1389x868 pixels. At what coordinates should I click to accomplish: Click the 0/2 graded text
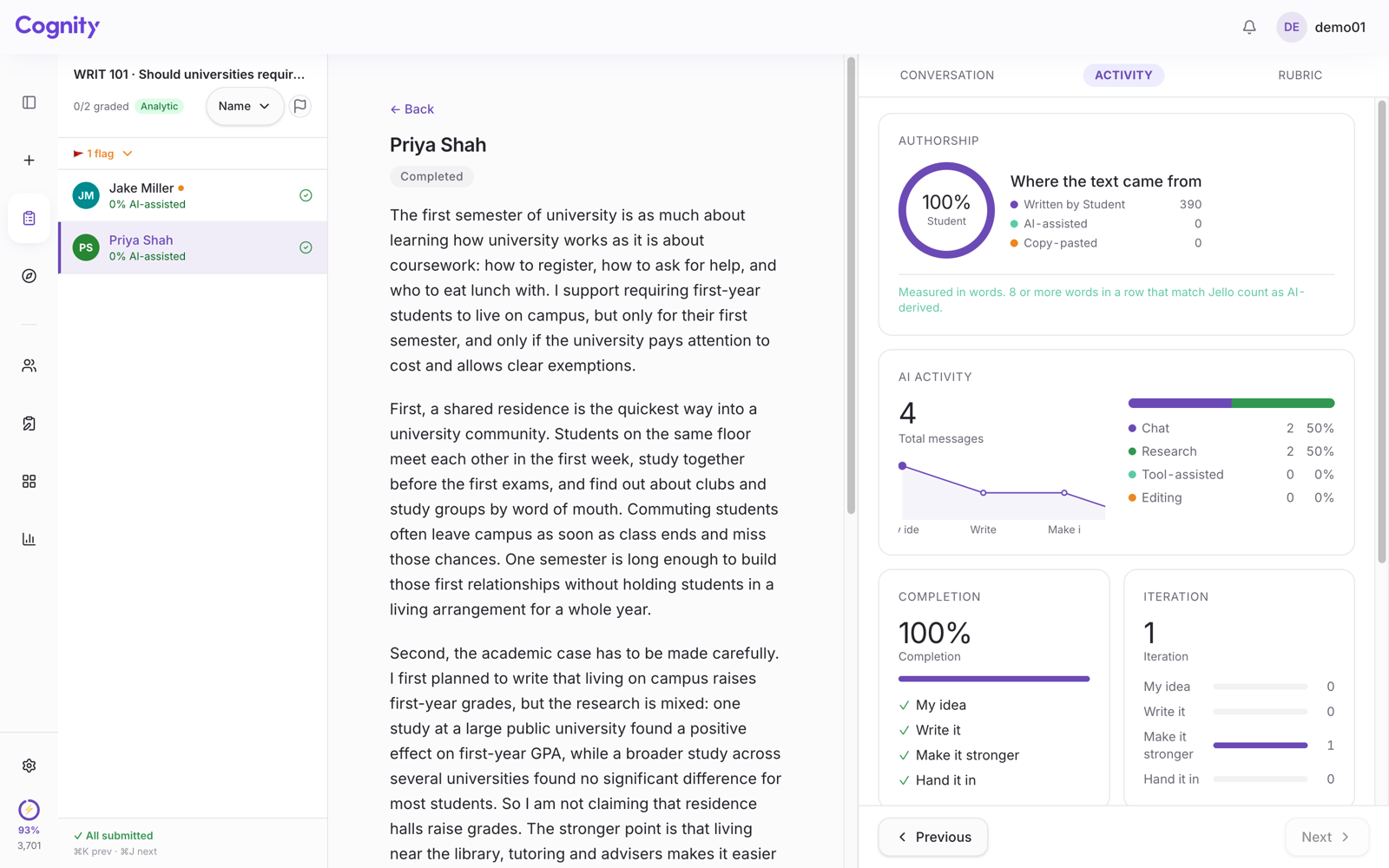click(101, 106)
